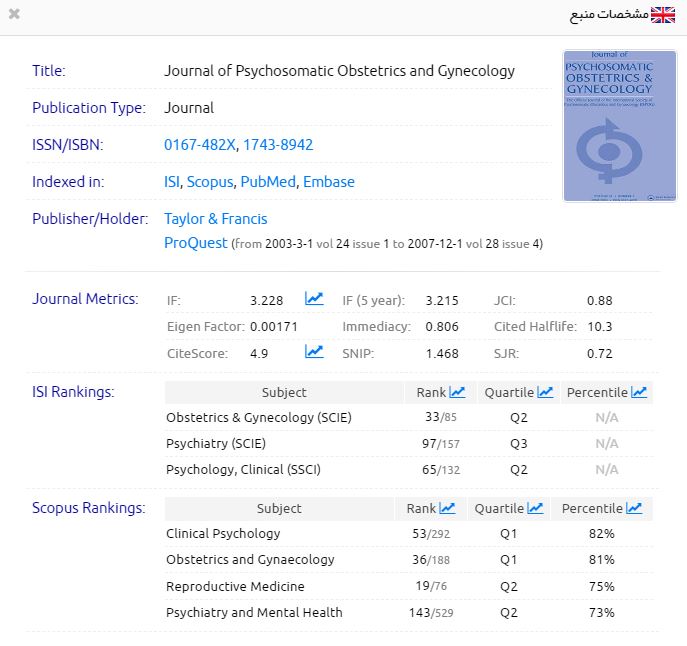Show ISI Rank trend chart
This screenshot has width=687, height=646.
click(457, 392)
